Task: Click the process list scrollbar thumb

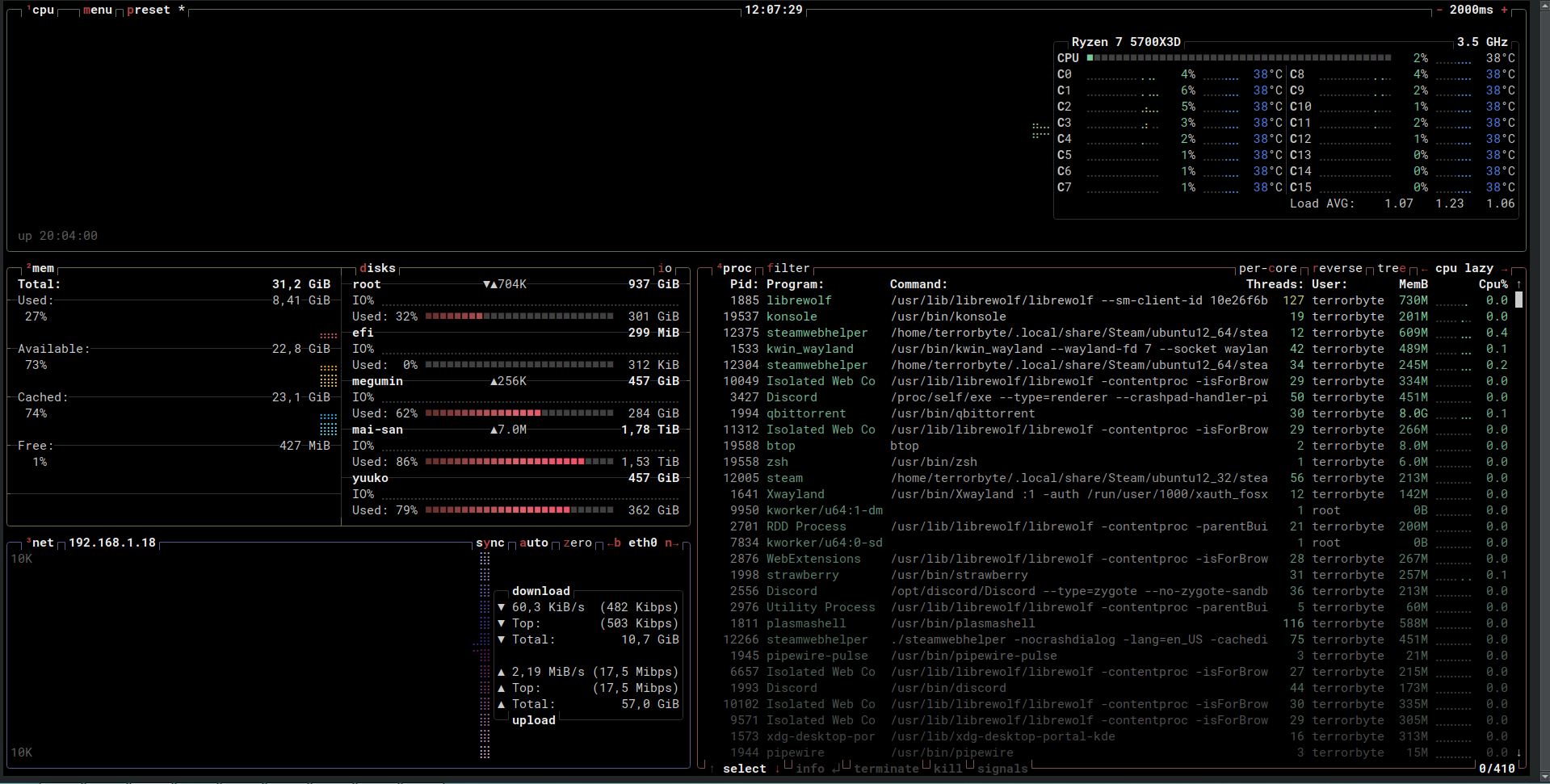Action: 1518,300
